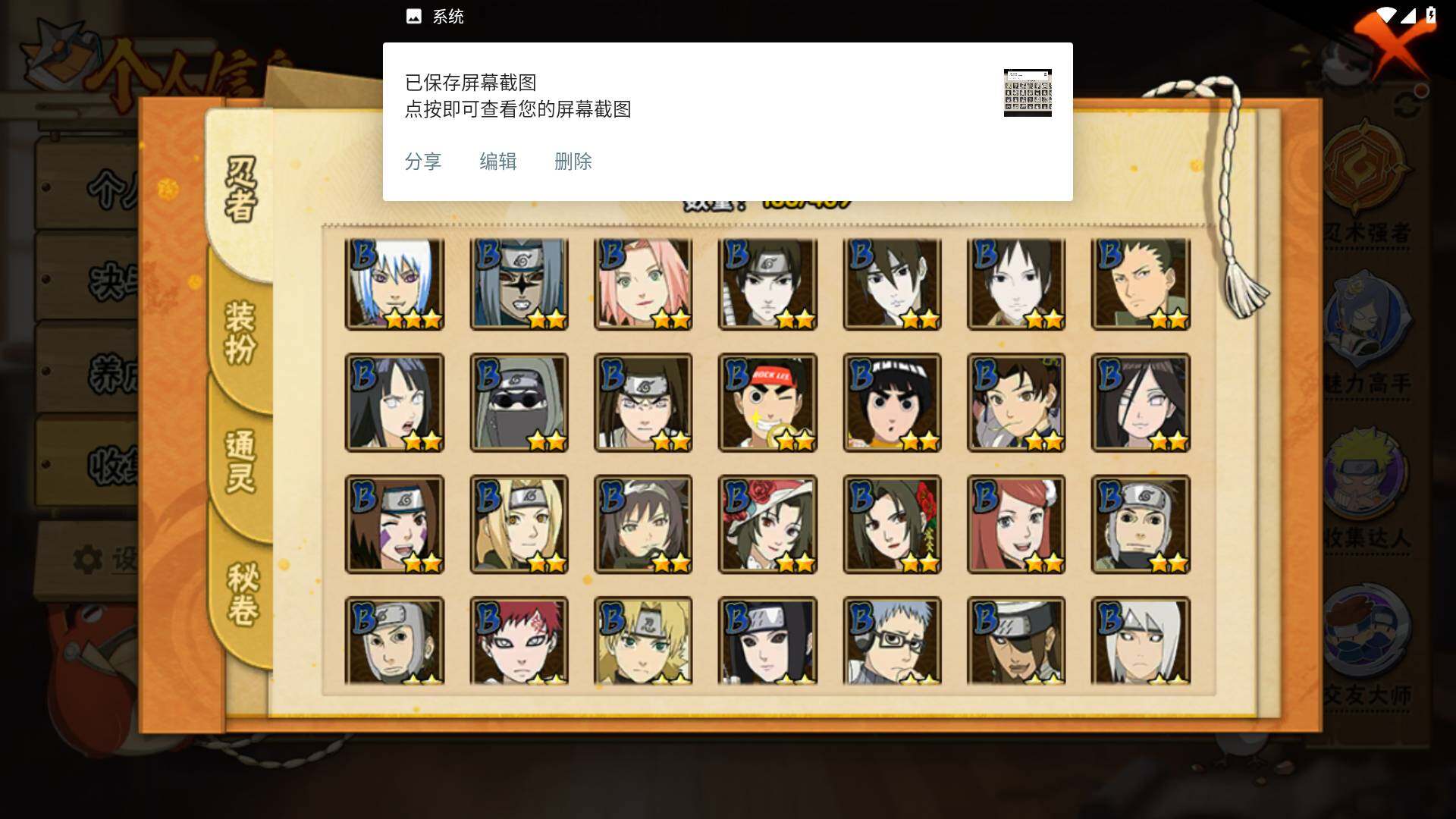Tap 删除 in the screenshot notification
Image resolution: width=1456 pixels, height=819 pixels.
click(573, 162)
